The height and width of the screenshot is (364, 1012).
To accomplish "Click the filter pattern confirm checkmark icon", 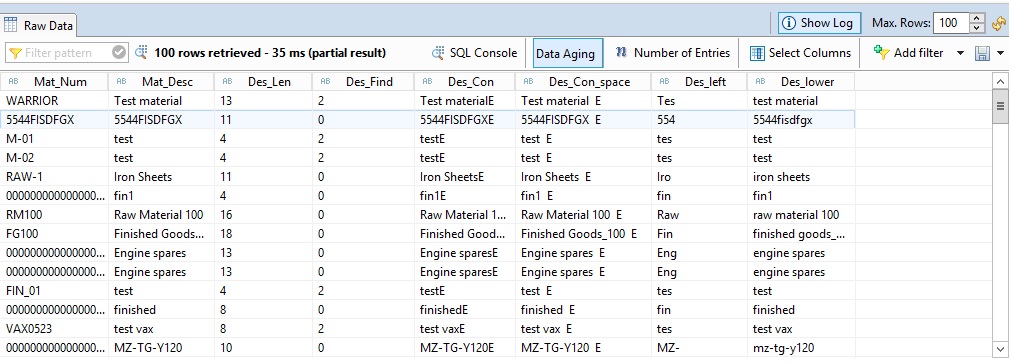I will pos(119,53).
